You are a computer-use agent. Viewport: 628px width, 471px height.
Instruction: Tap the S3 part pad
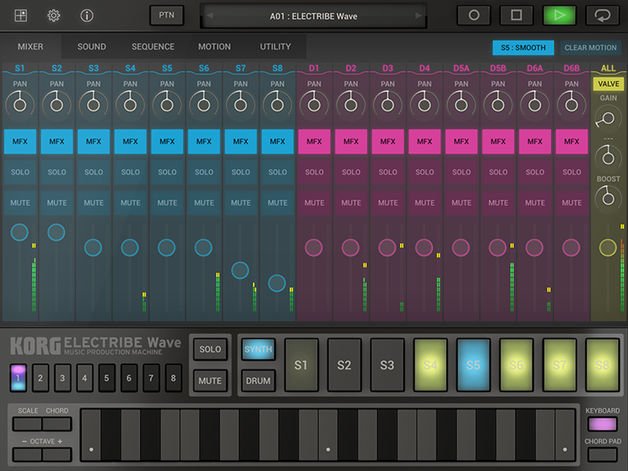pos(387,365)
